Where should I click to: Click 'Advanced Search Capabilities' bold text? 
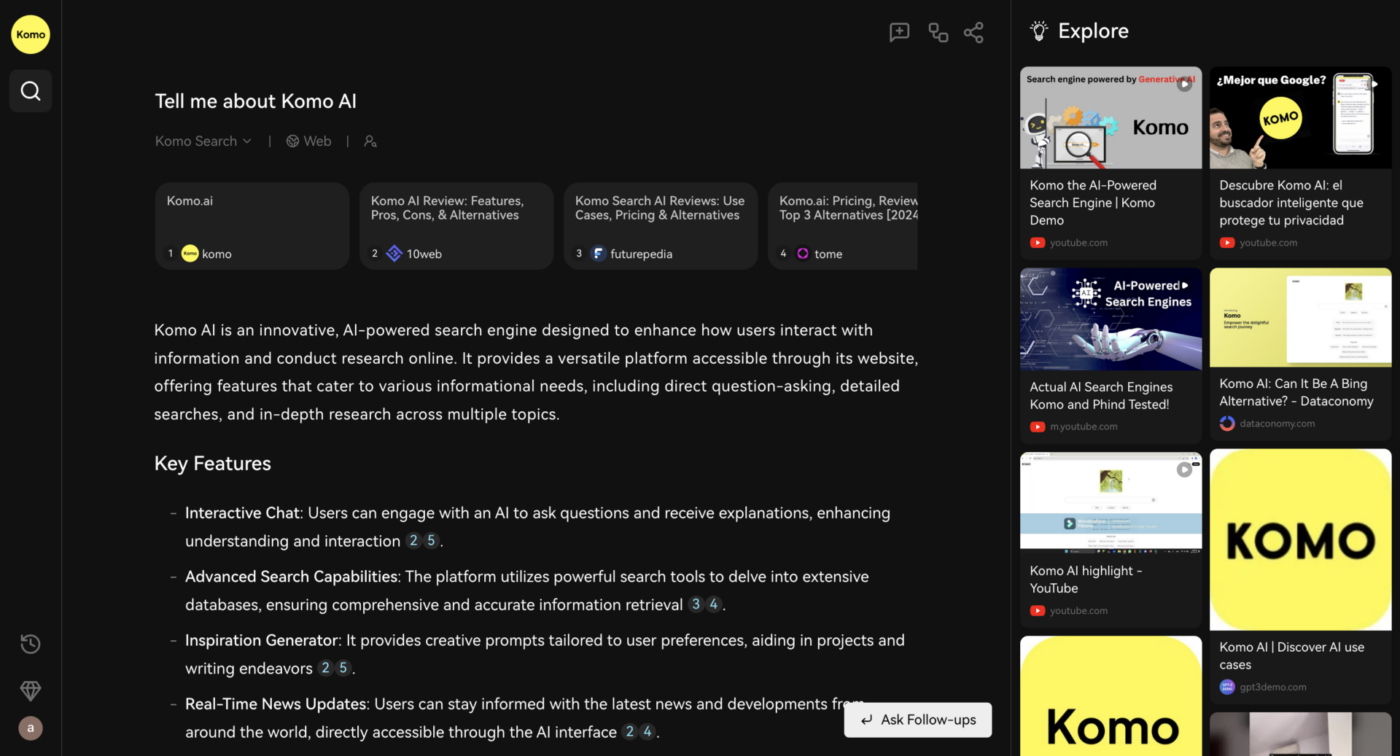[x=291, y=577]
